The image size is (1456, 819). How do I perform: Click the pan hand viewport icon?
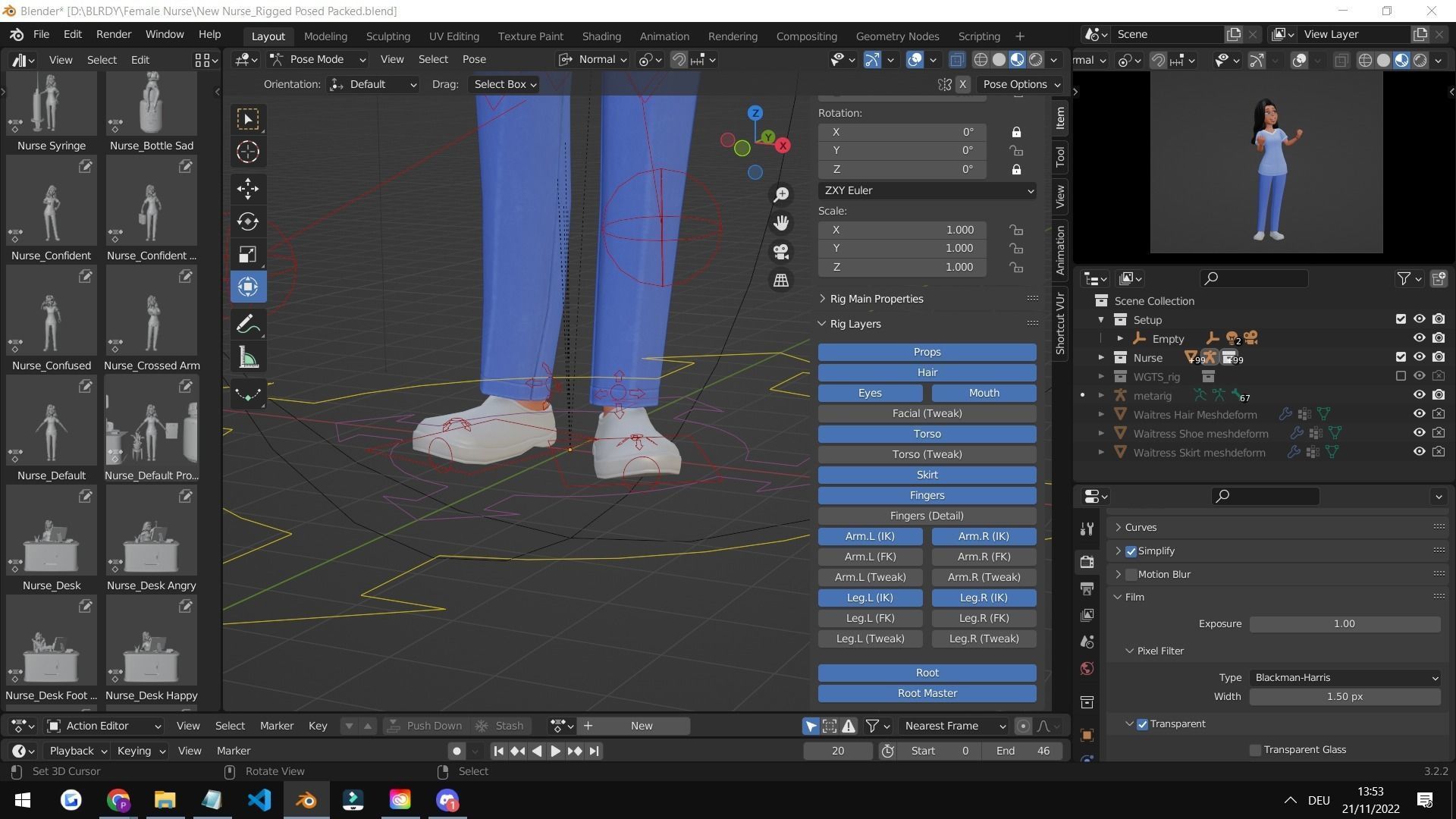(781, 223)
